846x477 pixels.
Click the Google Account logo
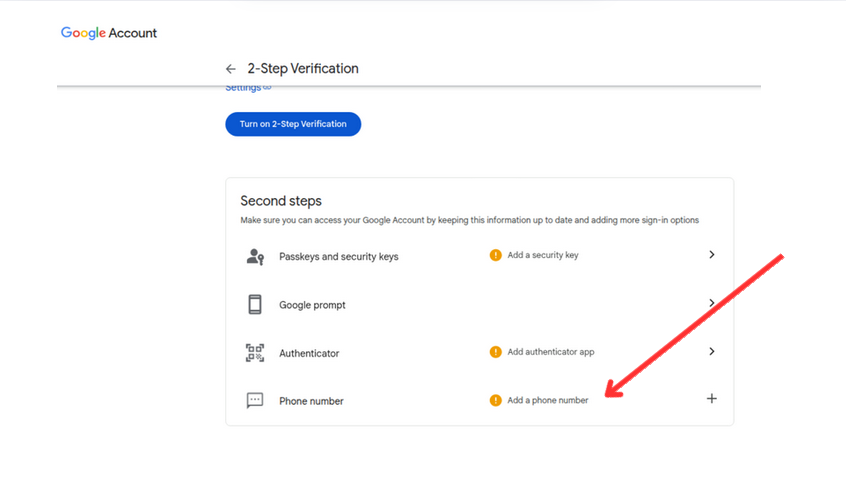109,33
